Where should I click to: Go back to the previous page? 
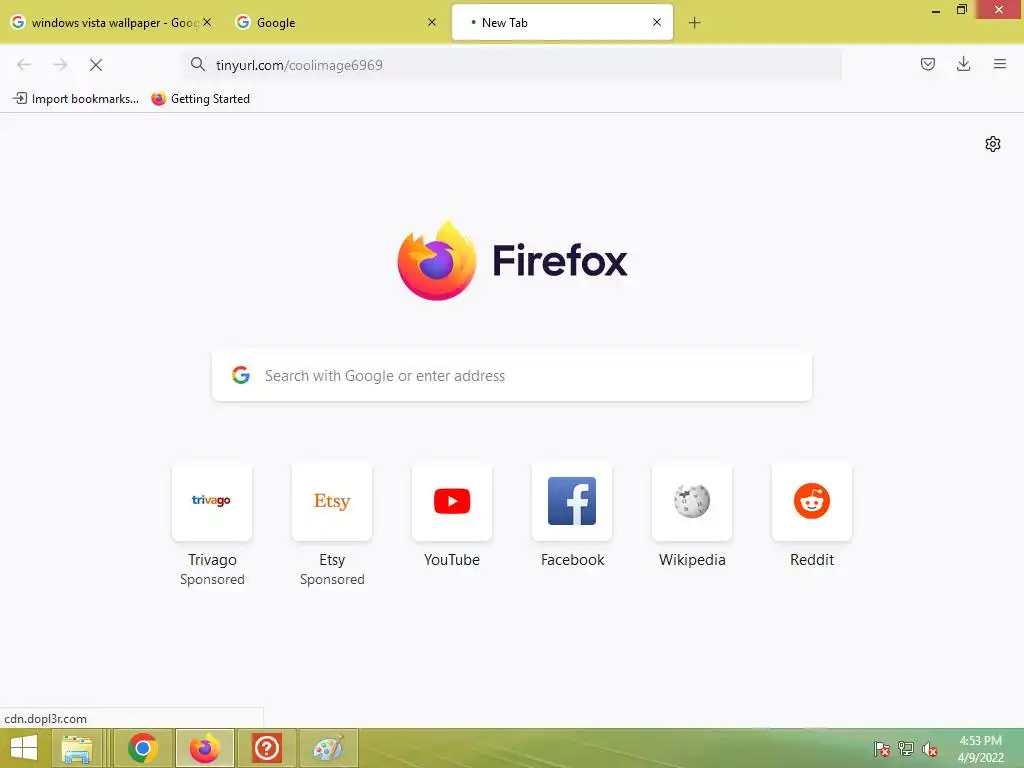point(24,65)
